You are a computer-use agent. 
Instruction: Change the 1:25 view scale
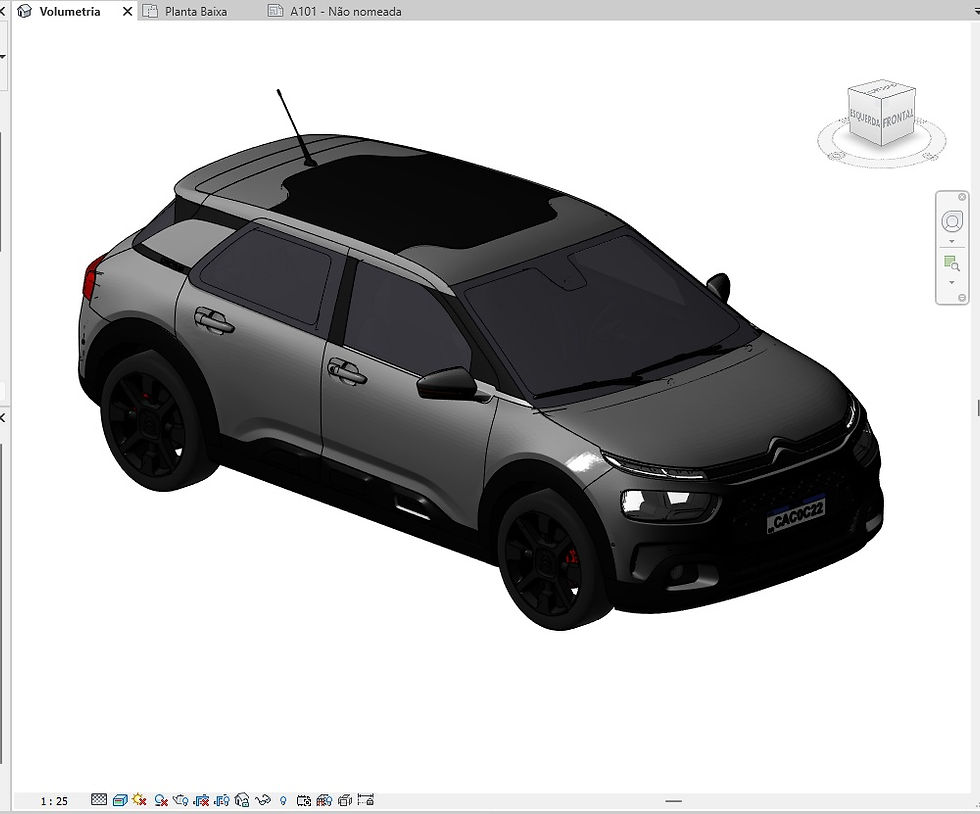click(x=56, y=800)
